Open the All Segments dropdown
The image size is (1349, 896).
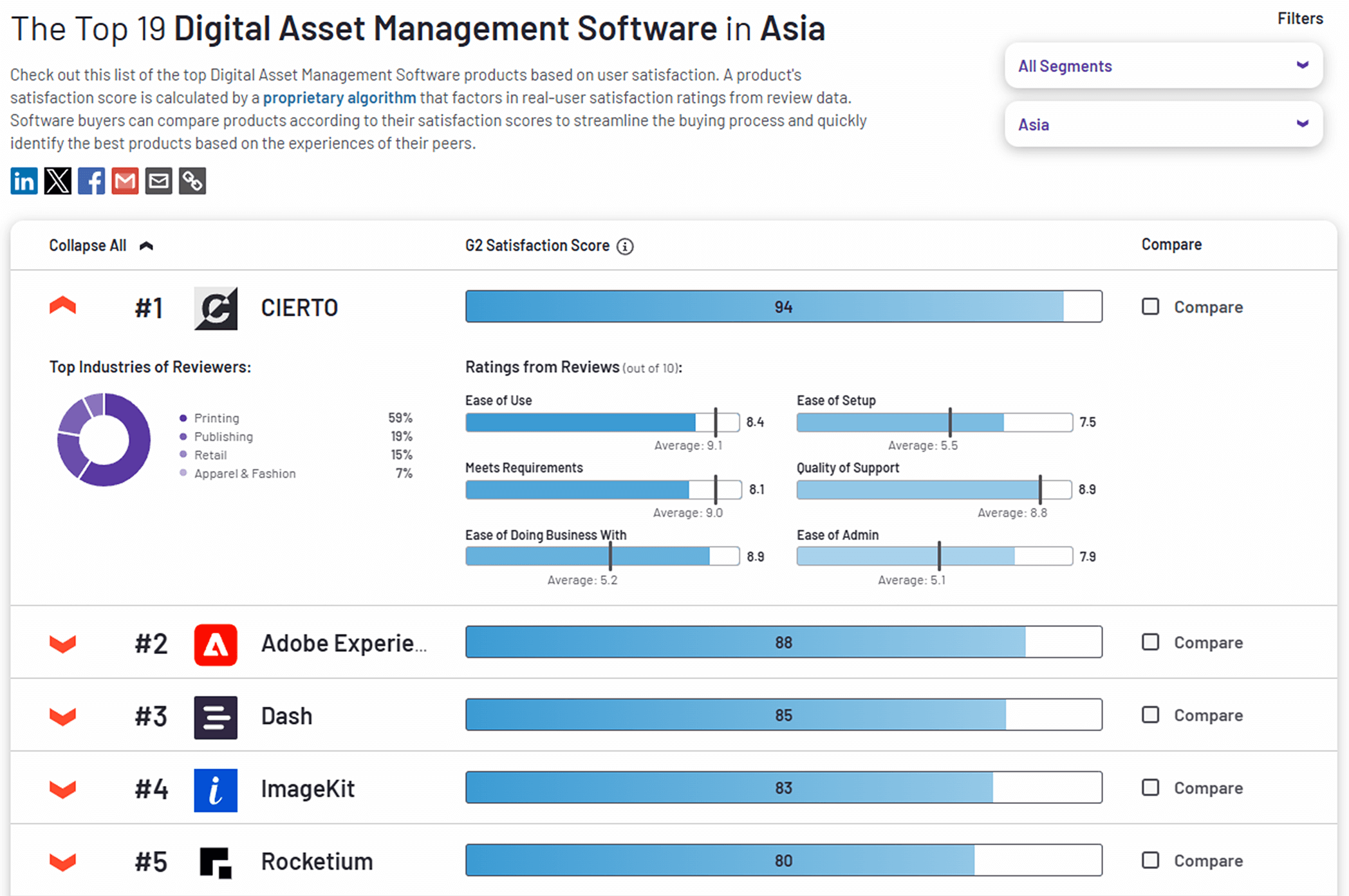[1163, 66]
